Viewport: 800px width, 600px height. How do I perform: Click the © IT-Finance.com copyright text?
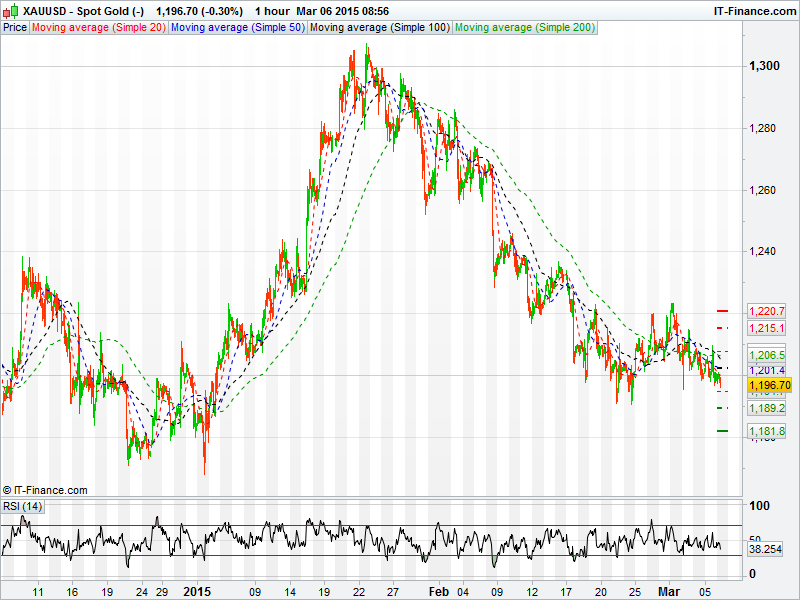tap(45, 490)
